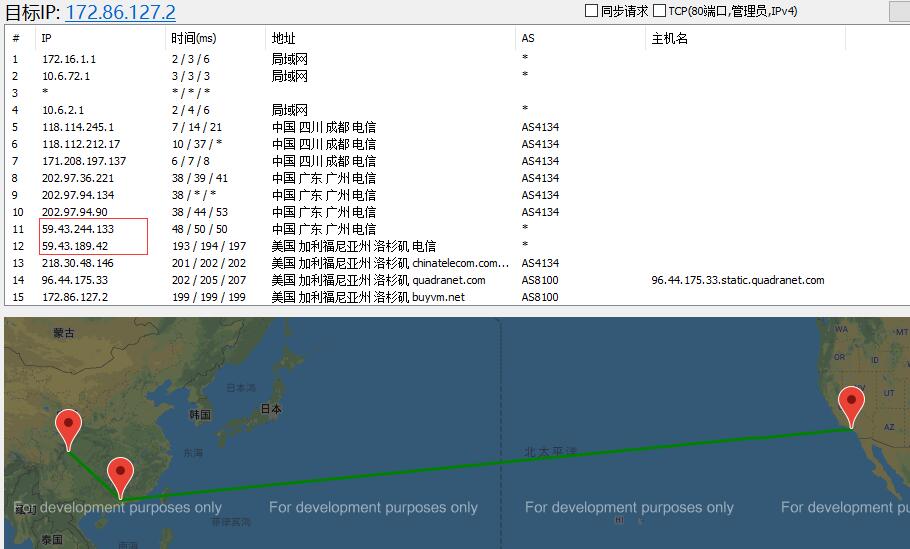Select hop row with IP 59.43.189.42
The image size is (910, 549).
pos(457,246)
